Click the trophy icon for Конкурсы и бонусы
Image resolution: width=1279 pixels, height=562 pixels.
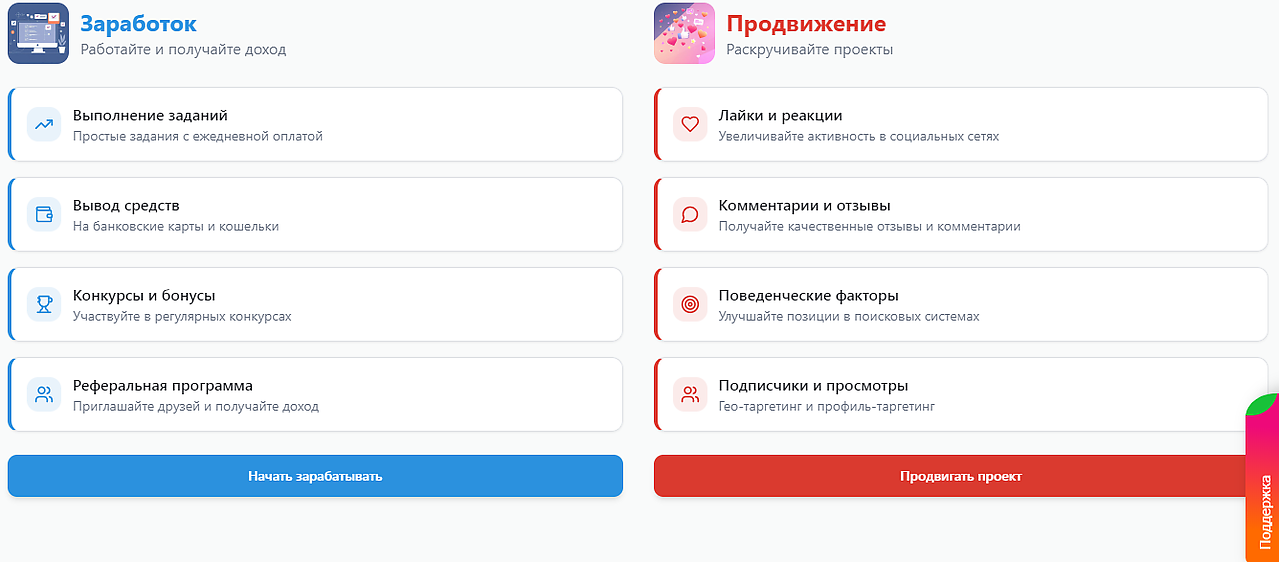tap(44, 304)
